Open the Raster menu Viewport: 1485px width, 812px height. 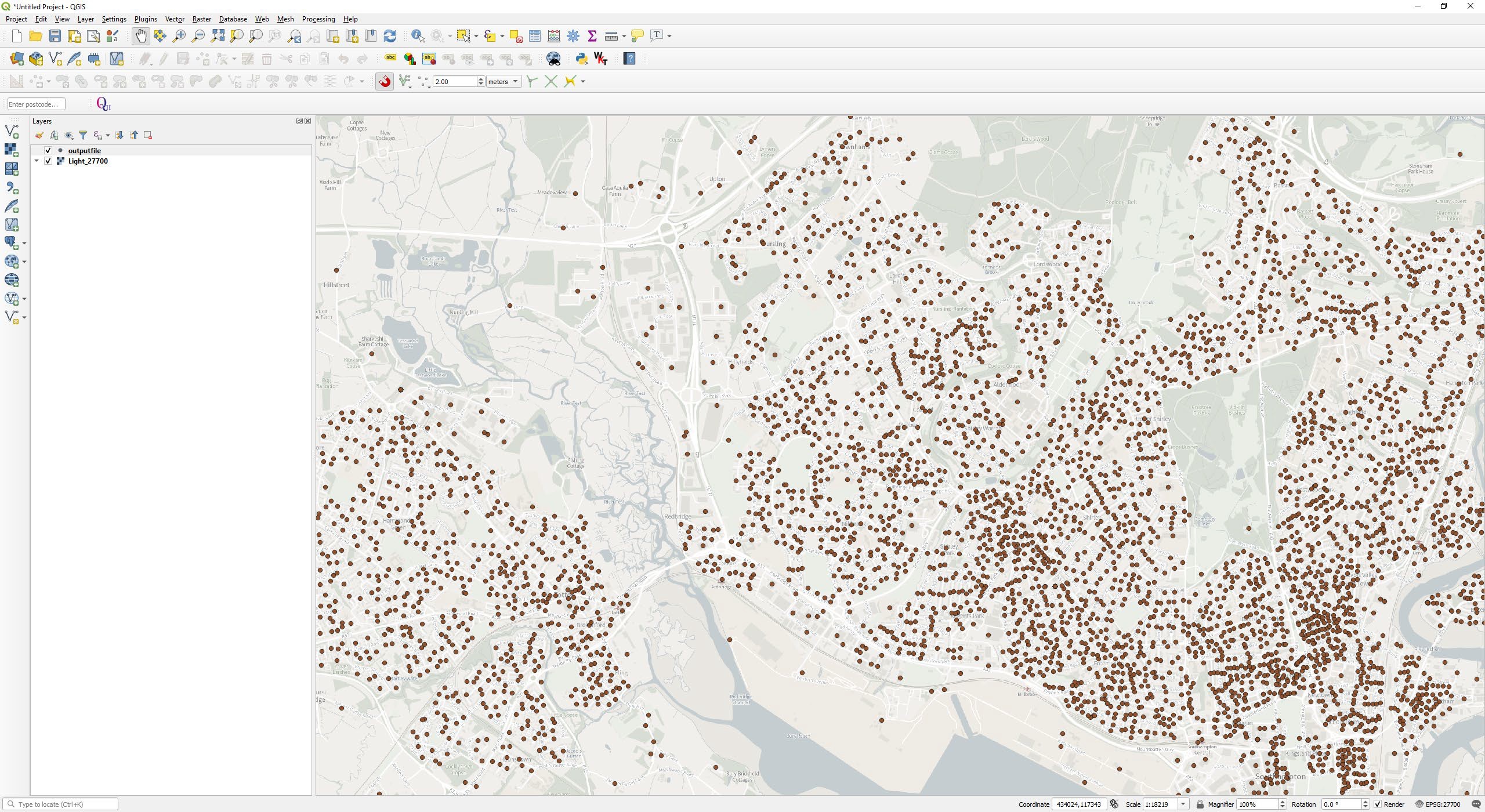[202, 19]
